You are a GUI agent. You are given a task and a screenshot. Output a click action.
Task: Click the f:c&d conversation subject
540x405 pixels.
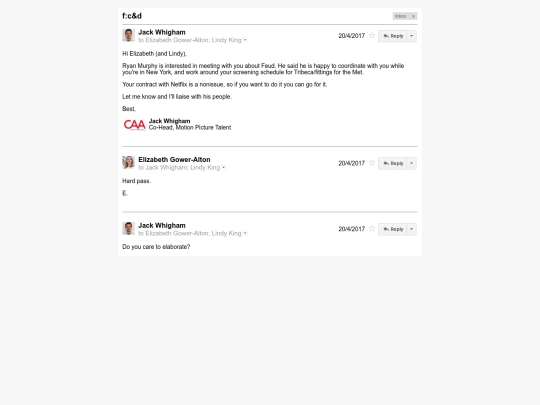[x=132, y=16]
